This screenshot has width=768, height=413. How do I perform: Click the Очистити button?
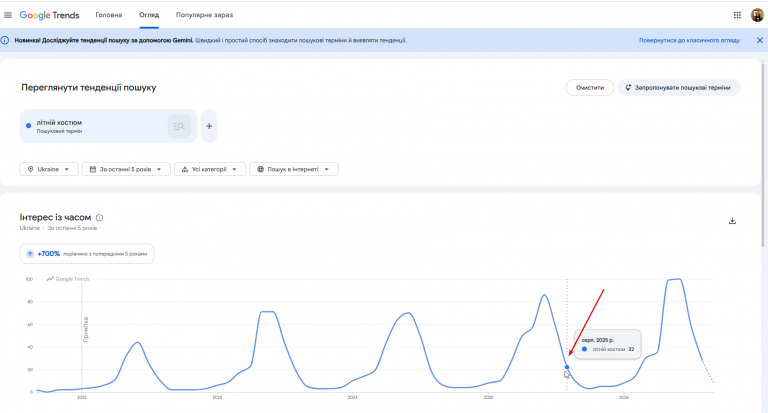(x=590, y=88)
